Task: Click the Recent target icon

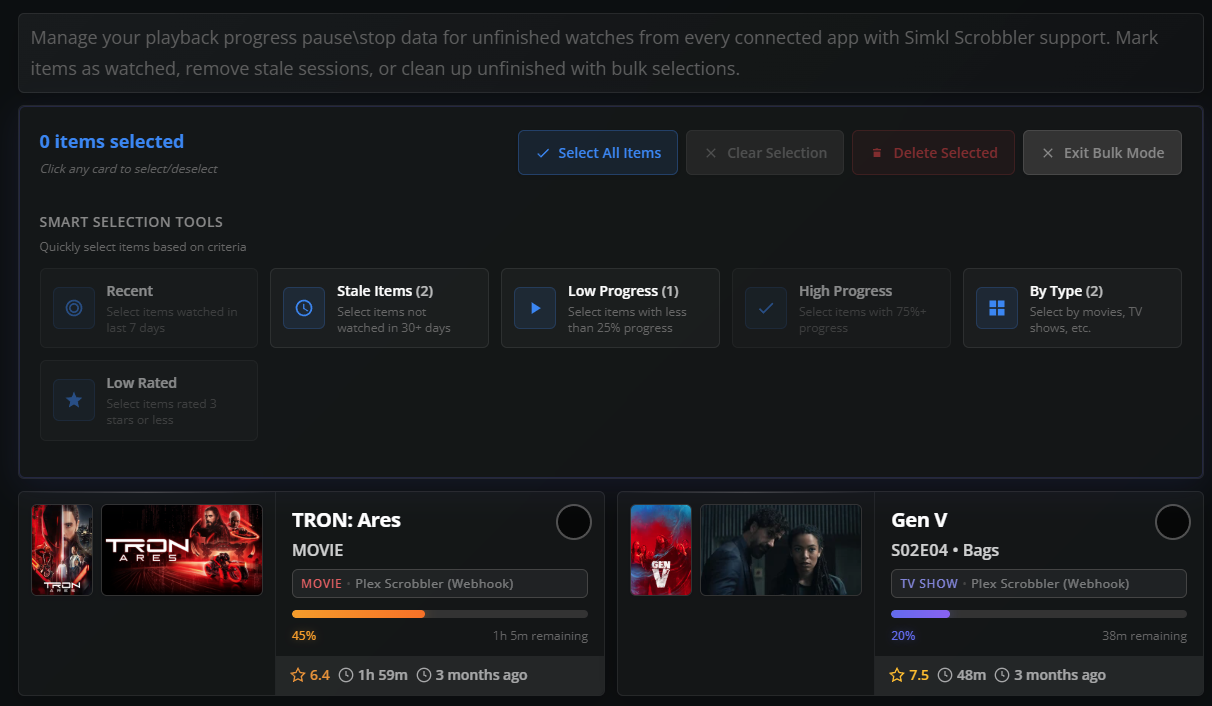Action: 74,308
